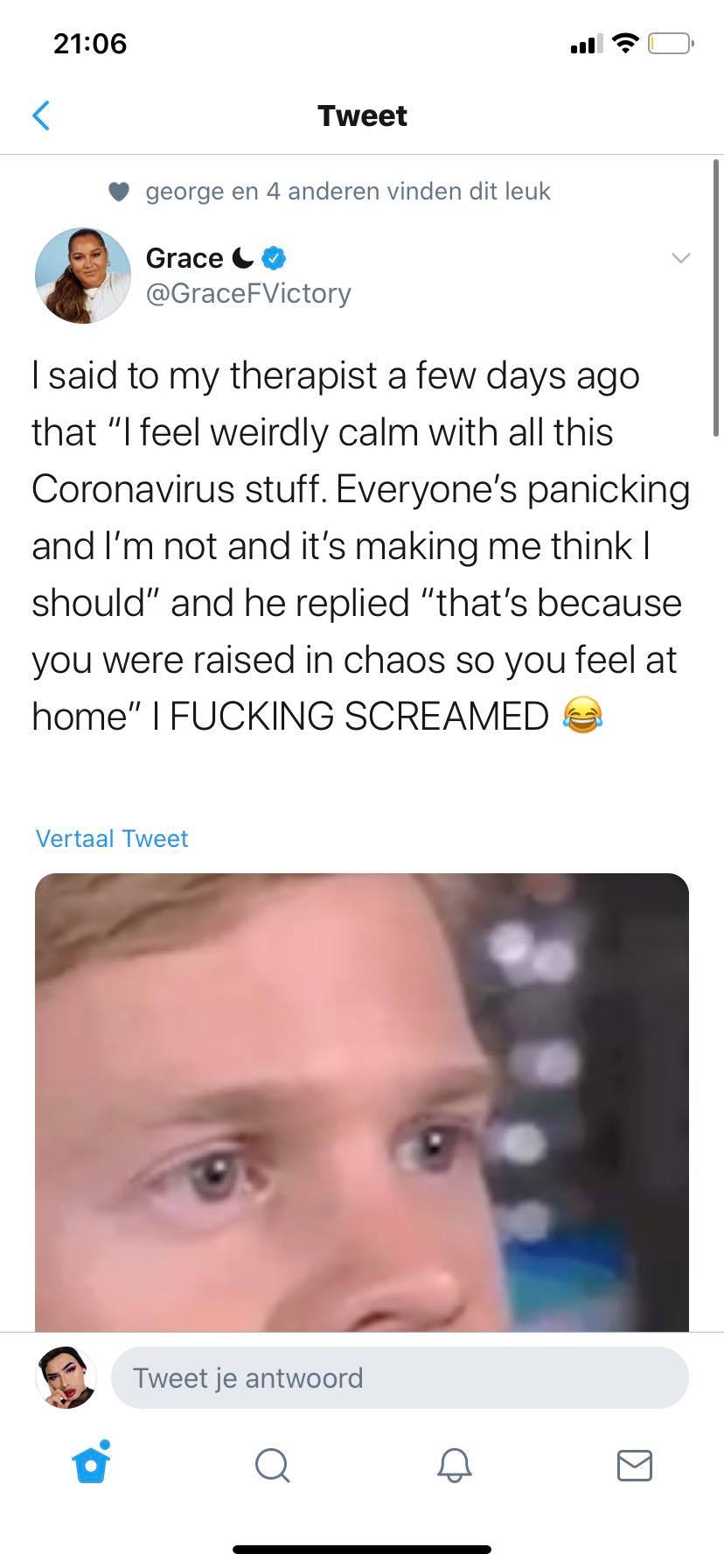The width and height of the screenshot is (724, 1568).
Task: Open the @GraceFVictory handle
Action: [x=248, y=293]
